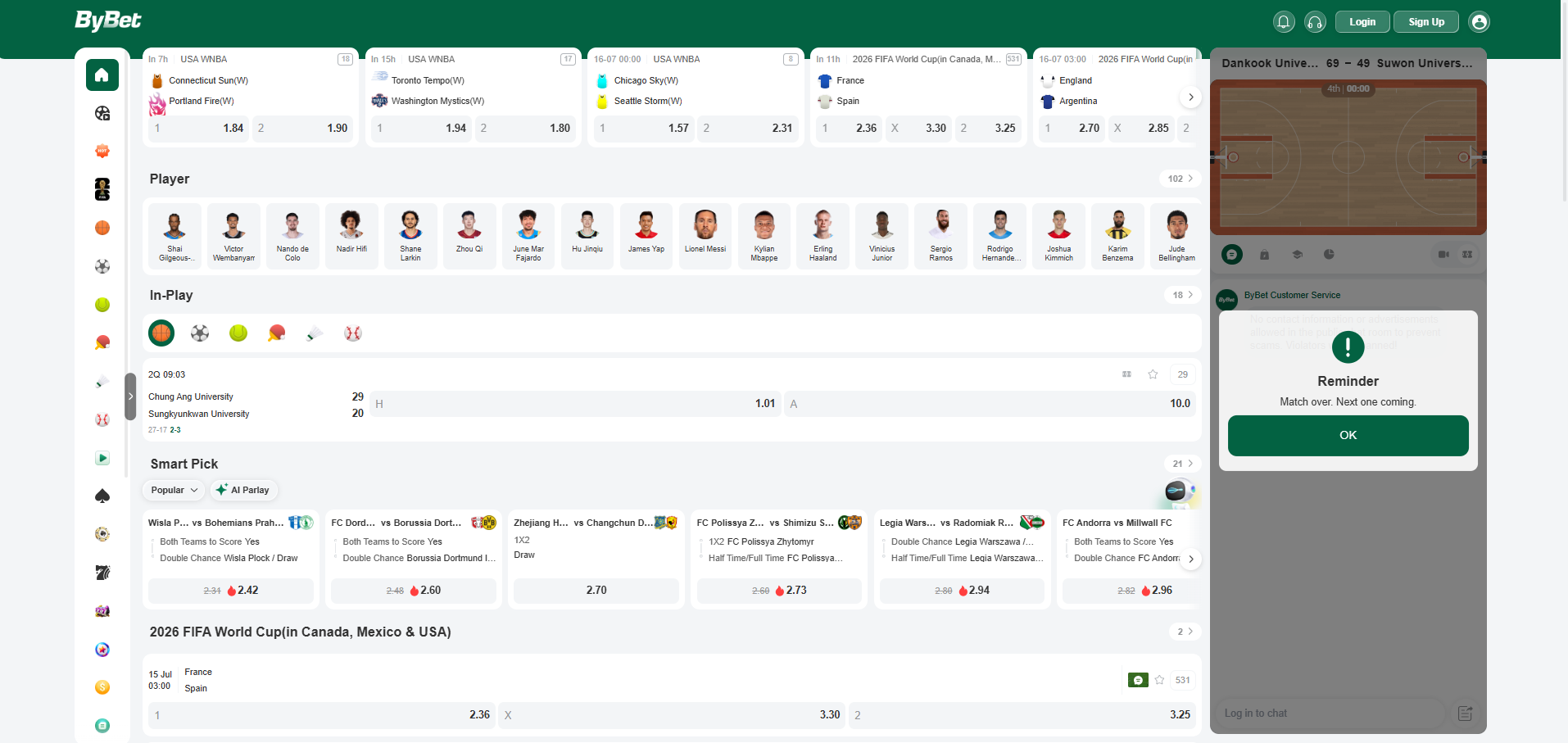Open the spade casino icon in the sidebar
Viewport: 1568px width, 743px height.
click(x=102, y=496)
